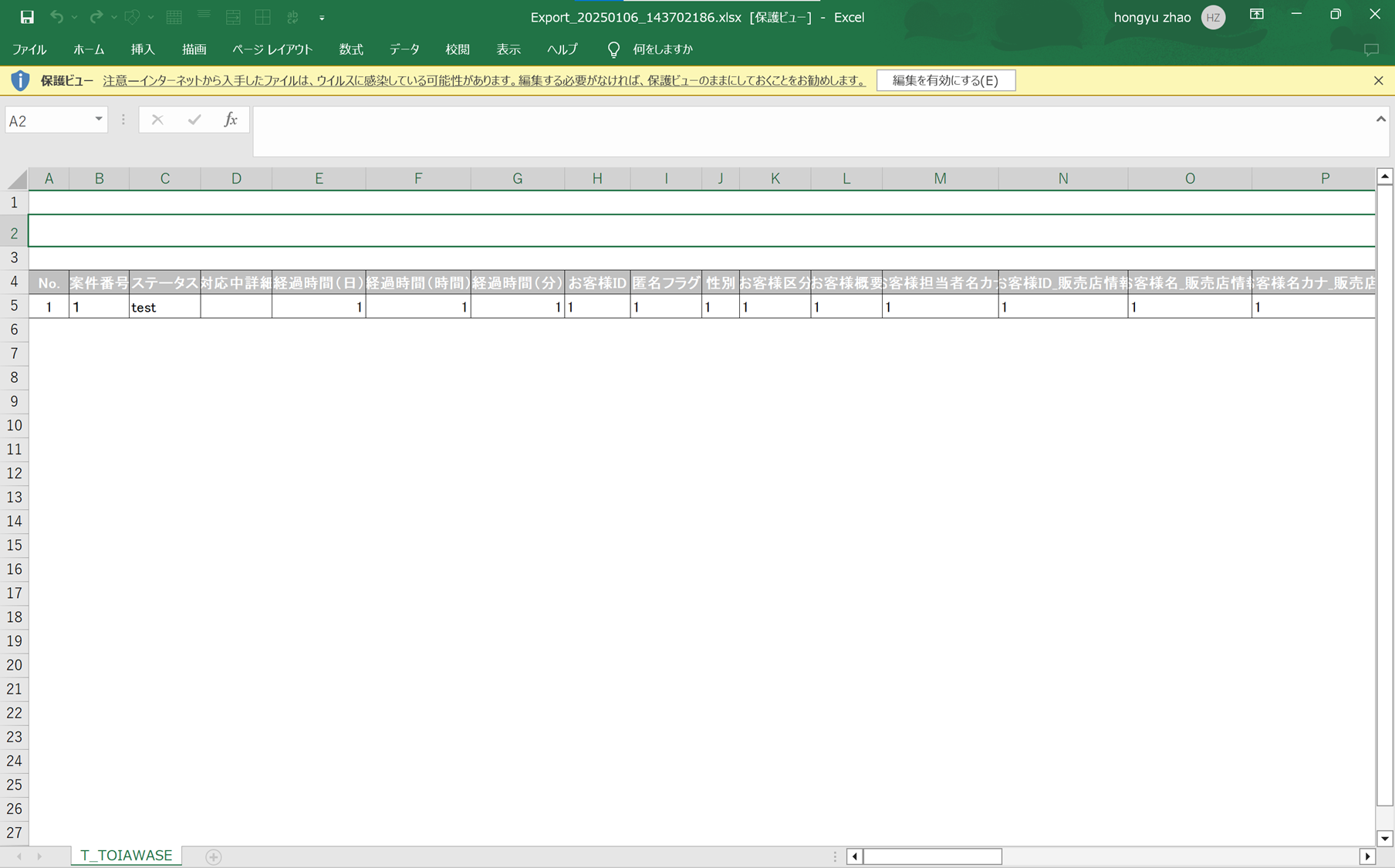Select row 5 header
Viewport: 1395px width, 868px height.
[14, 306]
